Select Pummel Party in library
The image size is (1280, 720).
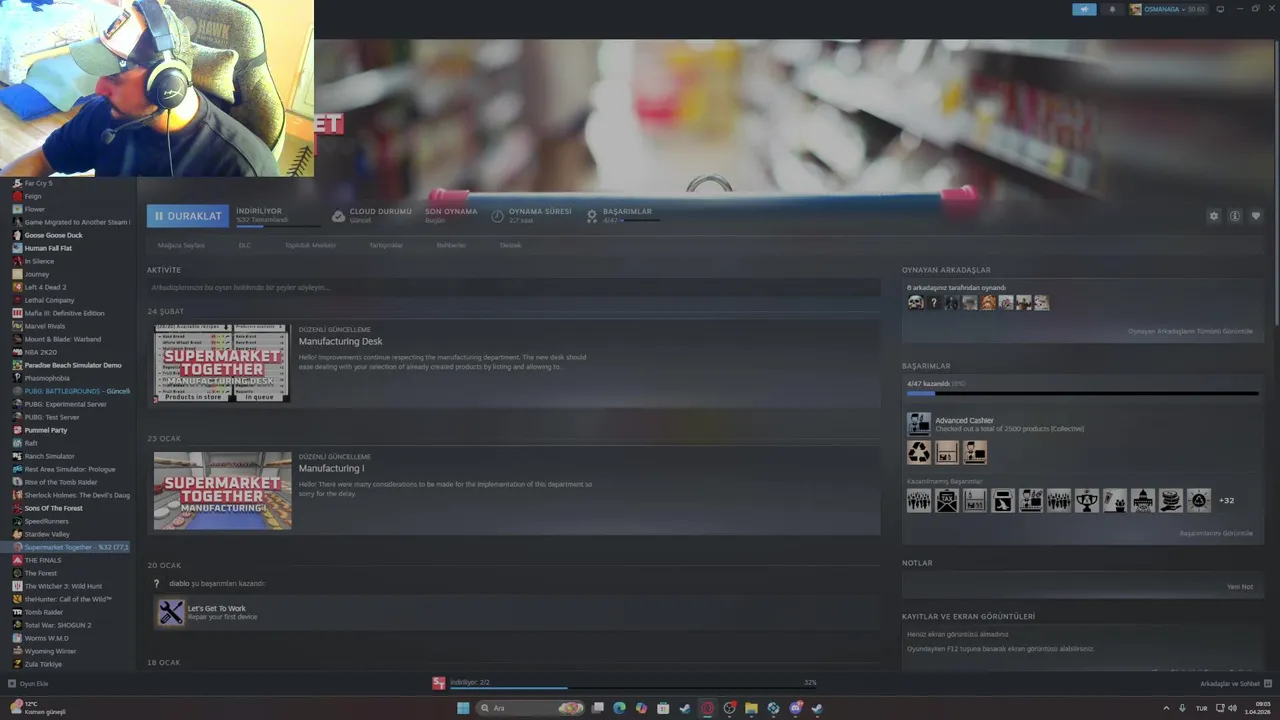[x=46, y=430]
